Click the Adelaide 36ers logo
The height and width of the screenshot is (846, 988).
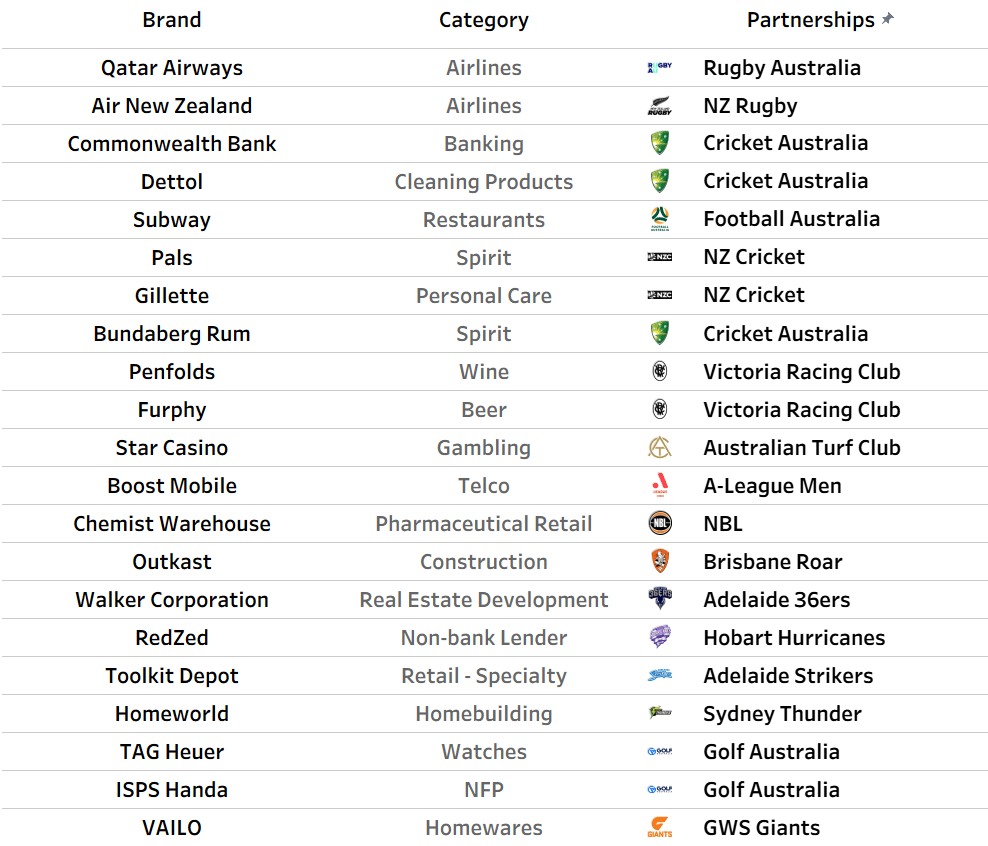tap(660, 598)
